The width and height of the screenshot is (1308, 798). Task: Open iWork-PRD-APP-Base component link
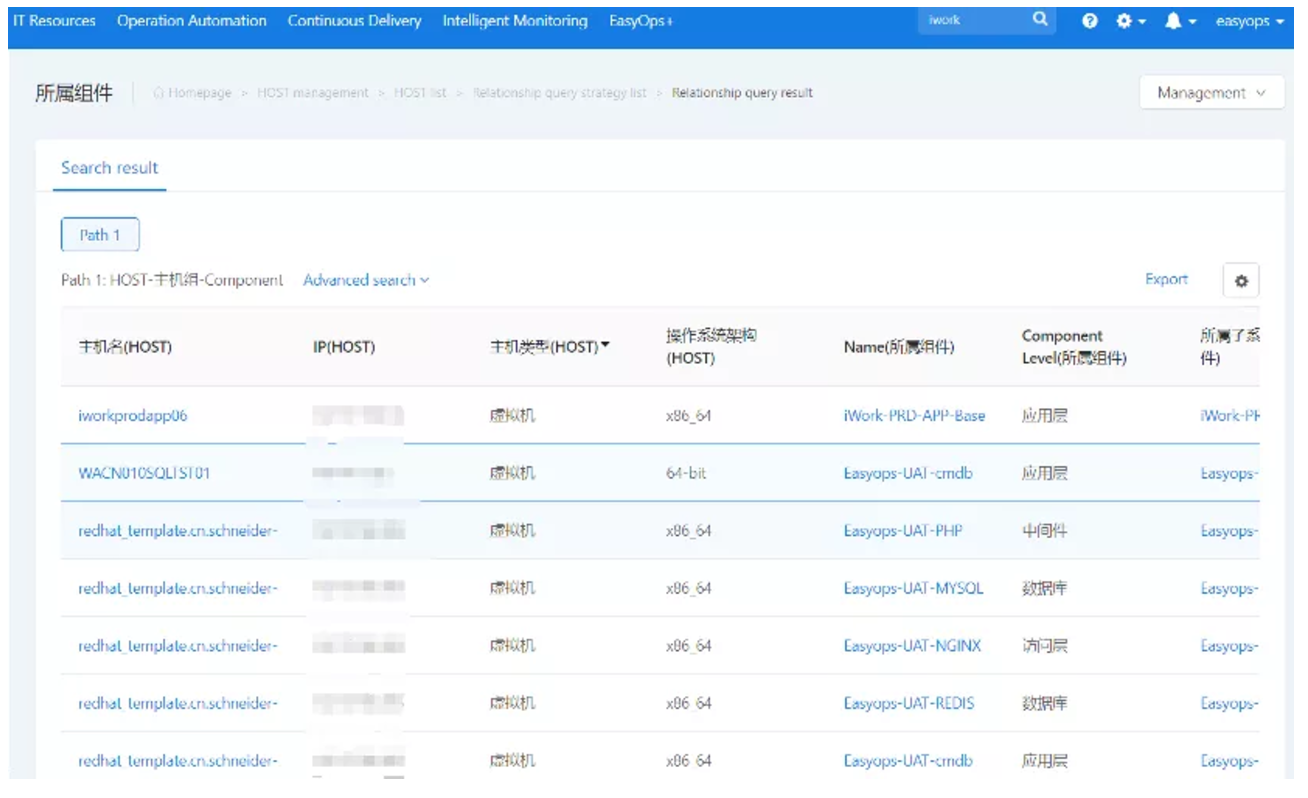(x=914, y=416)
